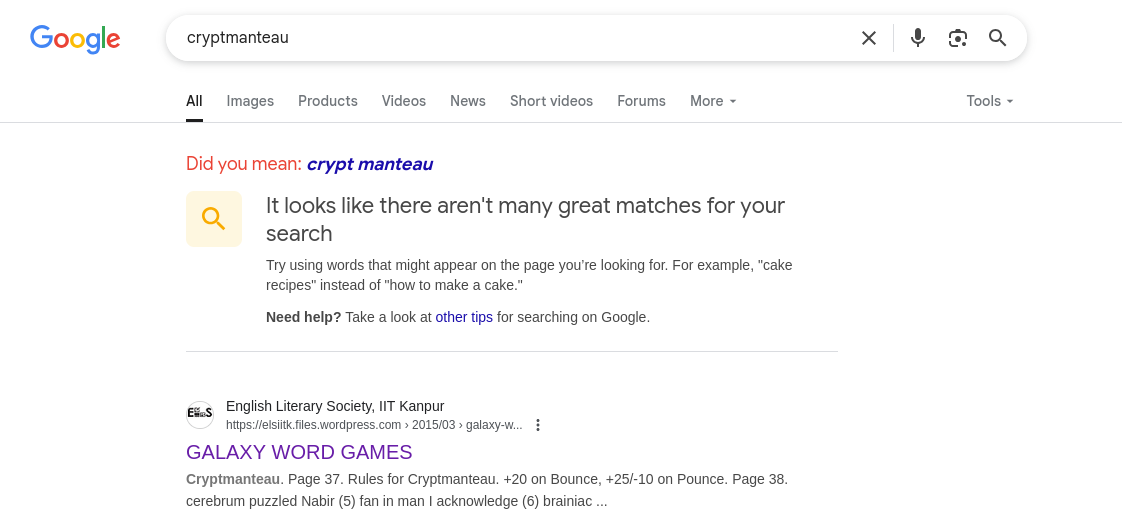Open three-dot menu for IIT Kanpur result
The height and width of the screenshot is (532, 1122).
(x=538, y=425)
